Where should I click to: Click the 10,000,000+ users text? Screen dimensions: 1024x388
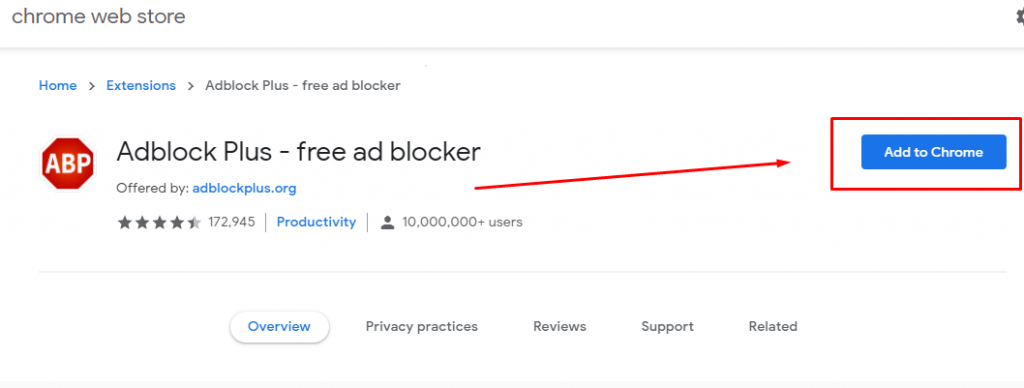pos(462,222)
